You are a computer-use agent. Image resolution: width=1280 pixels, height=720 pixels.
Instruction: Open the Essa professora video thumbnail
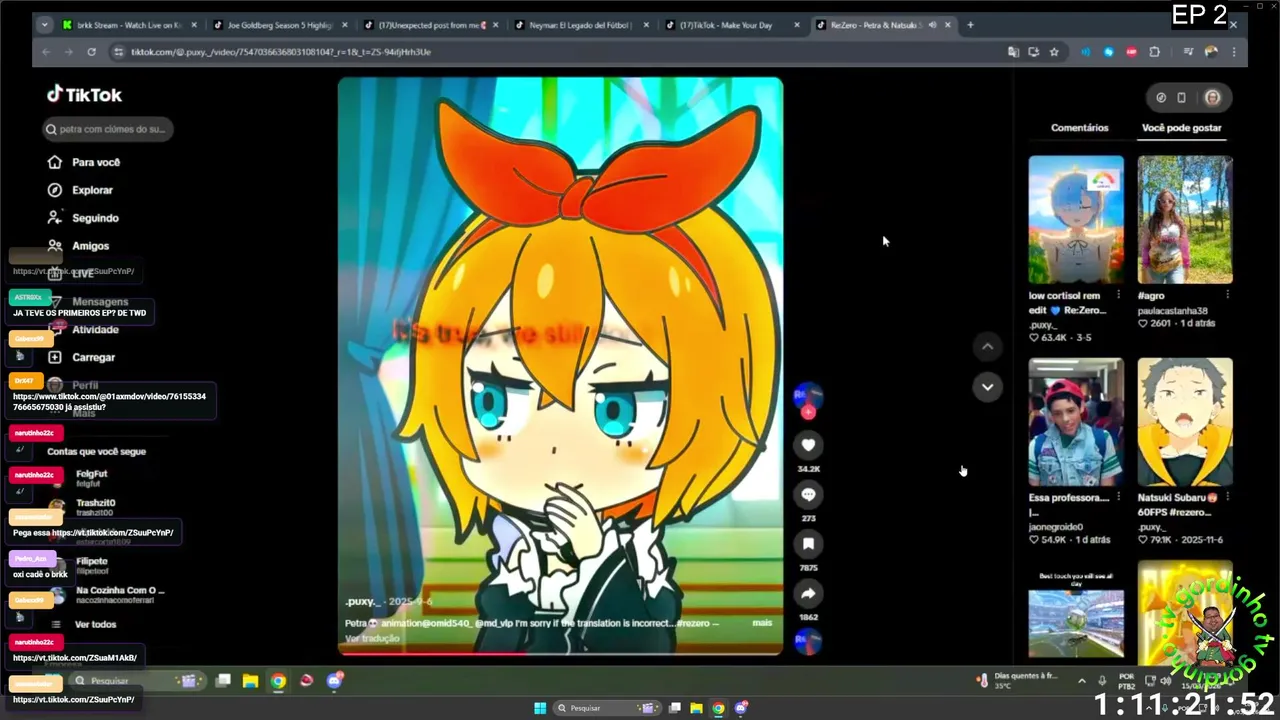click(x=1076, y=422)
